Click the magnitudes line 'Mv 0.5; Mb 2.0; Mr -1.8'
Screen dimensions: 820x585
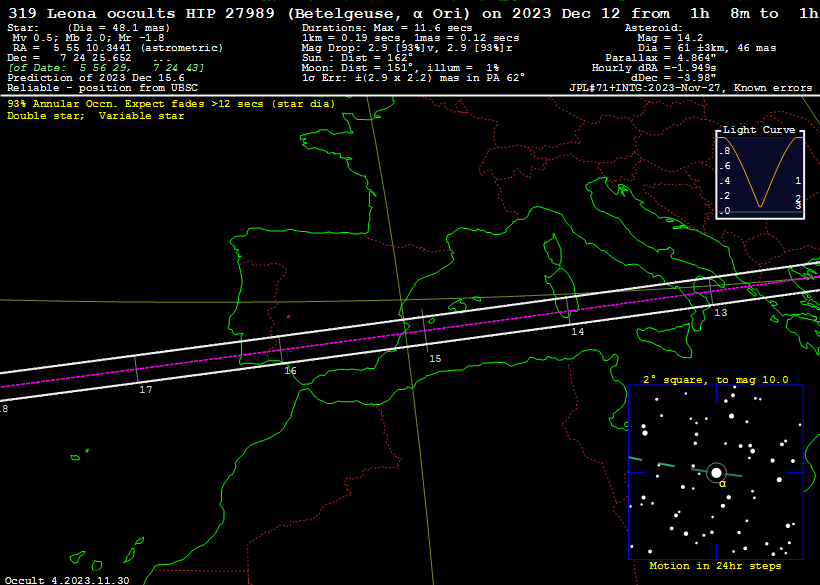pos(88,38)
